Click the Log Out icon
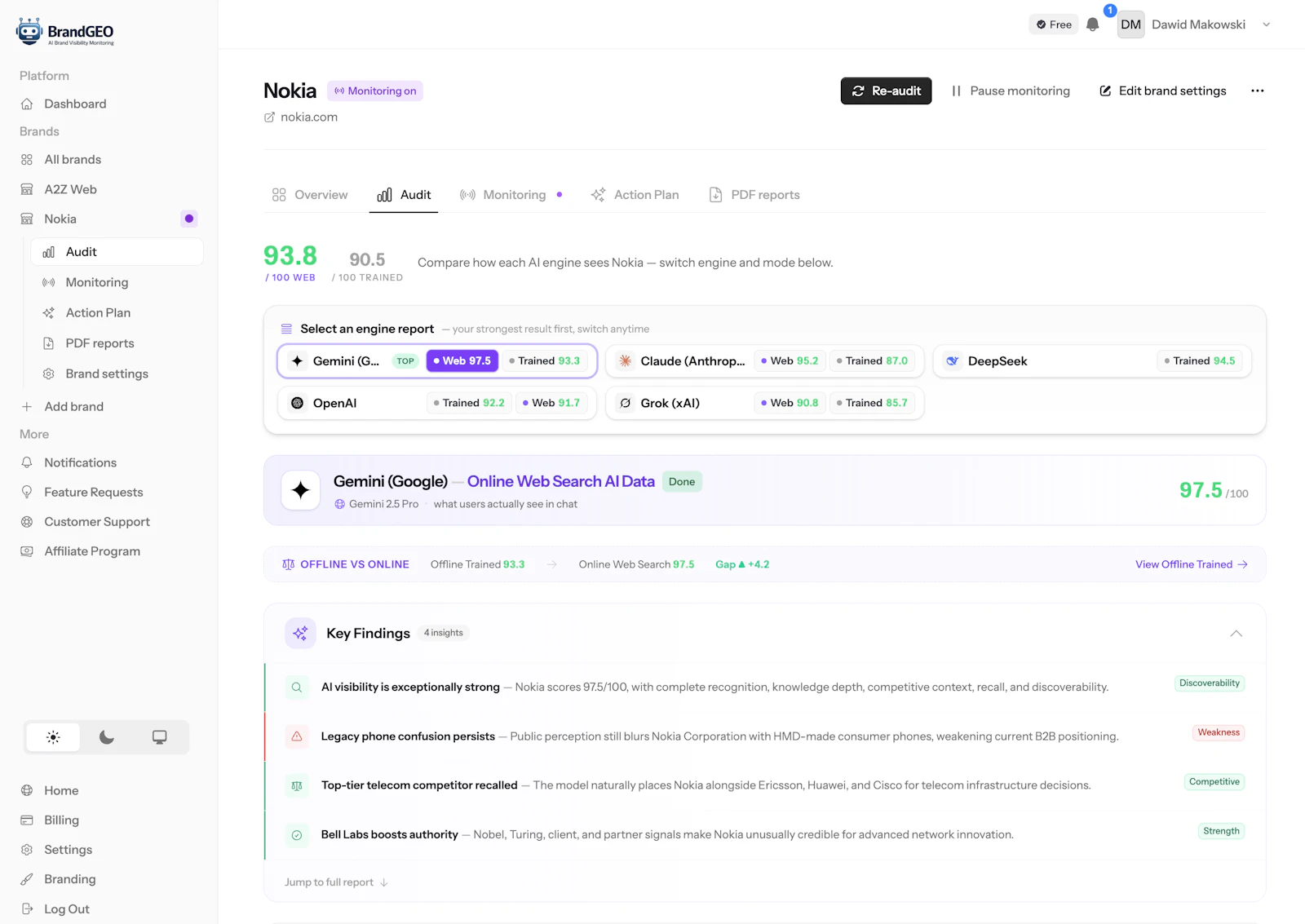1305x924 pixels. click(x=27, y=909)
